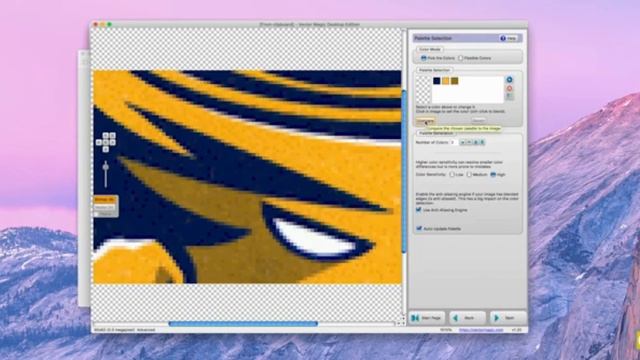Add a palette color with blue plus icon
This screenshot has height=360, width=640.
[509, 80]
